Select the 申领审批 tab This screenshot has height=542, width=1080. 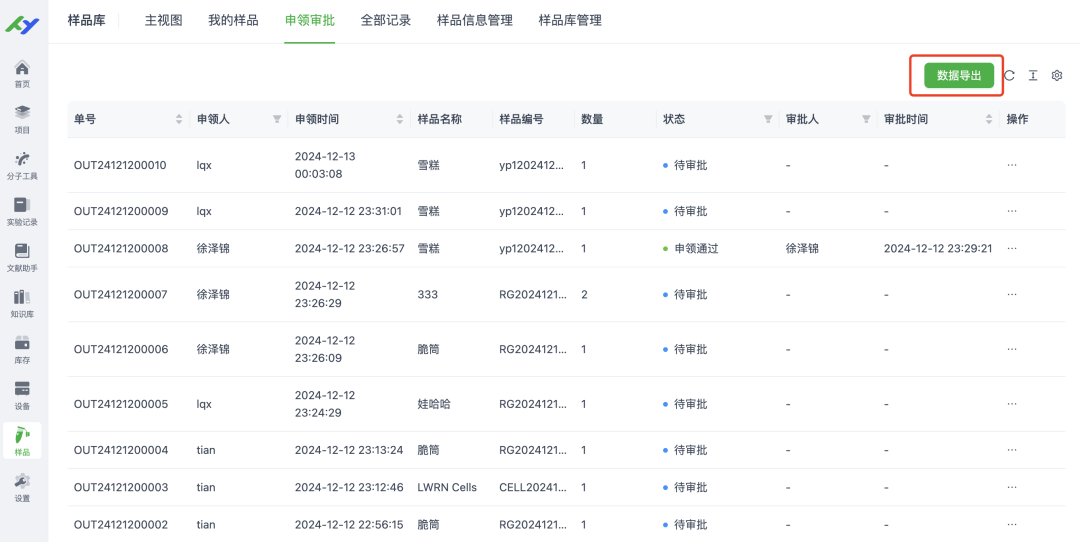coord(310,21)
